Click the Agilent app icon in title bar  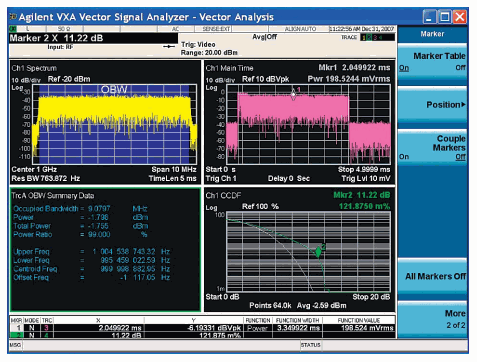point(13,16)
